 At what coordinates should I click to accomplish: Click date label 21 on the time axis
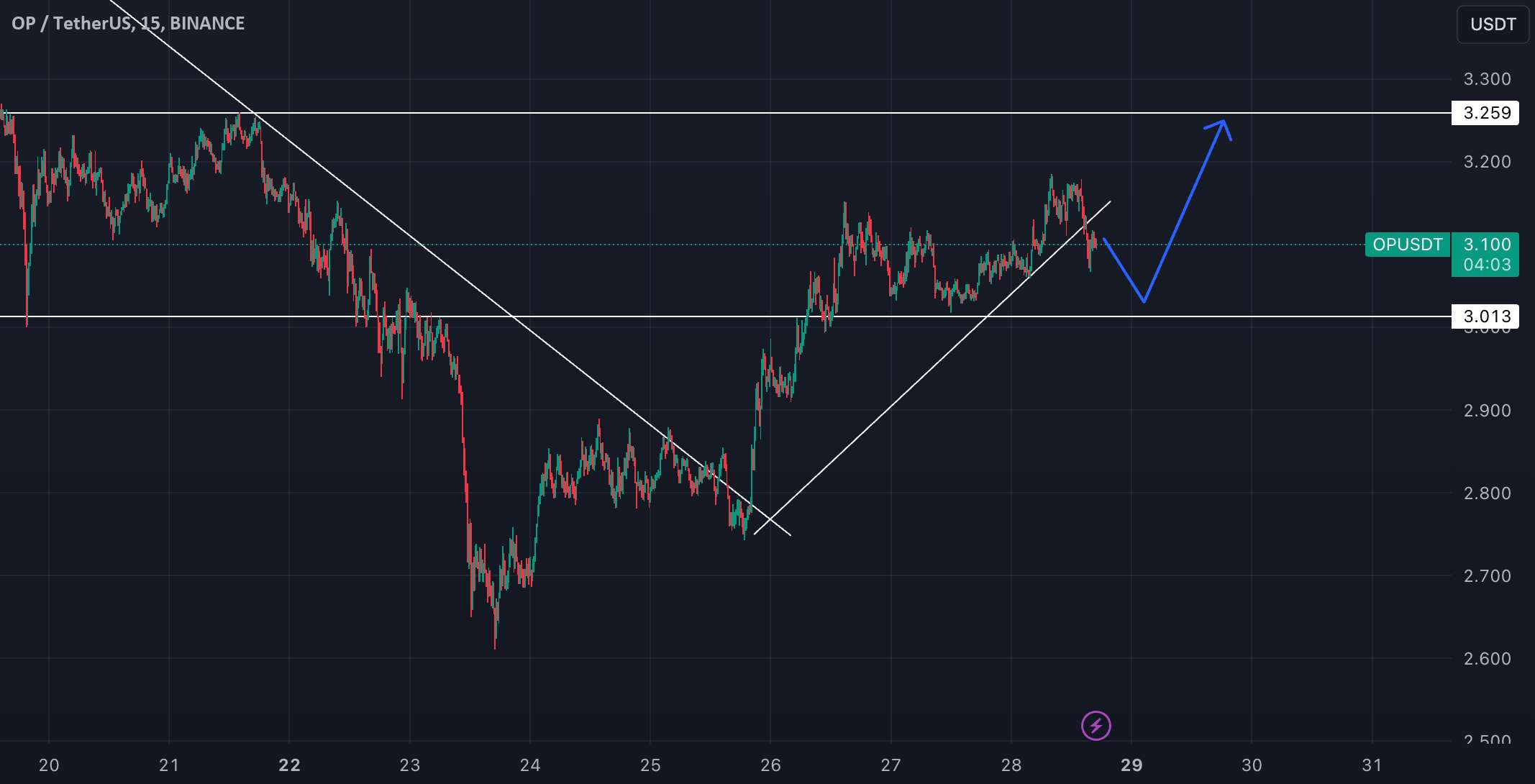[169, 765]
